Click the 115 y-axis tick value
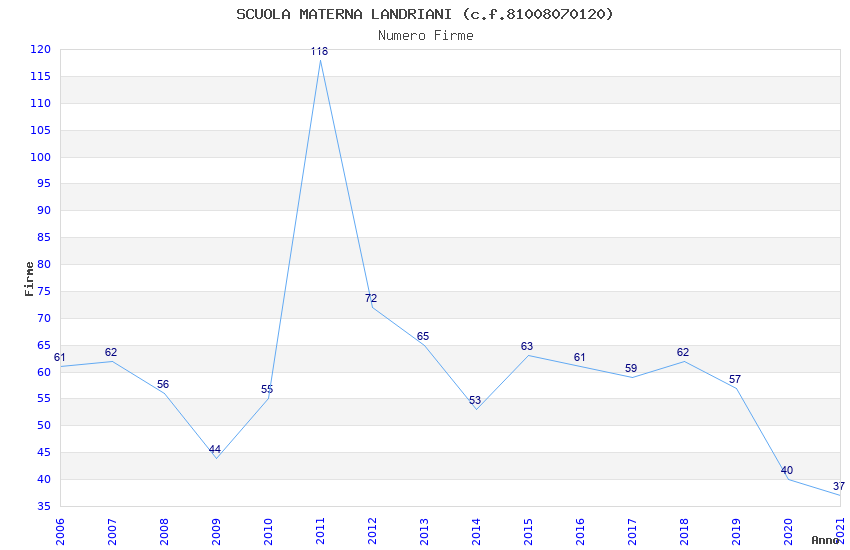Viewport: 850px width, 550px height. pyautogui.click(x=41, y=77)
